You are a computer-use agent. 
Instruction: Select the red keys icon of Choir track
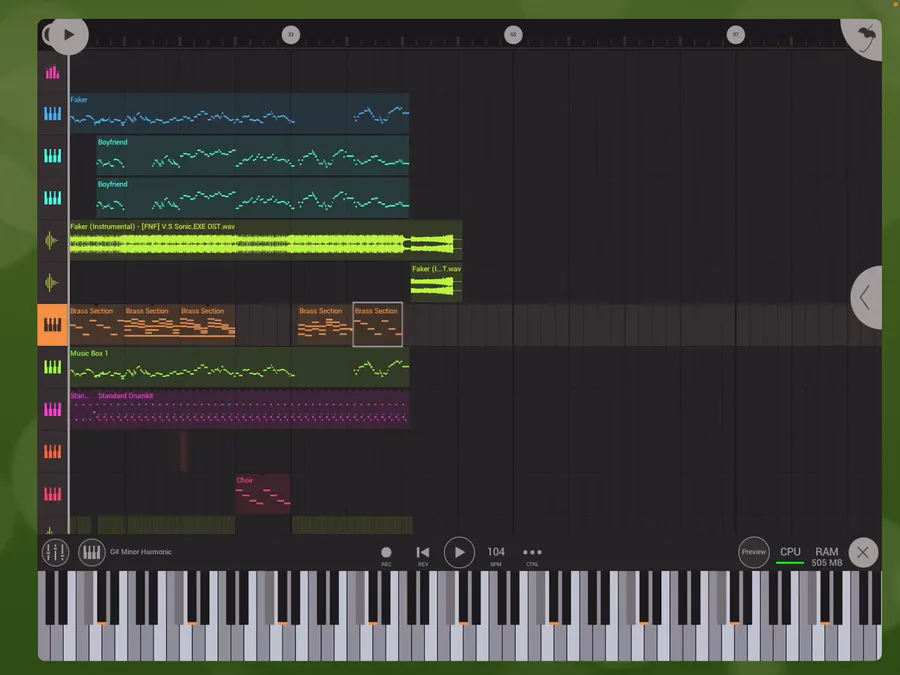tap(52, 494)
